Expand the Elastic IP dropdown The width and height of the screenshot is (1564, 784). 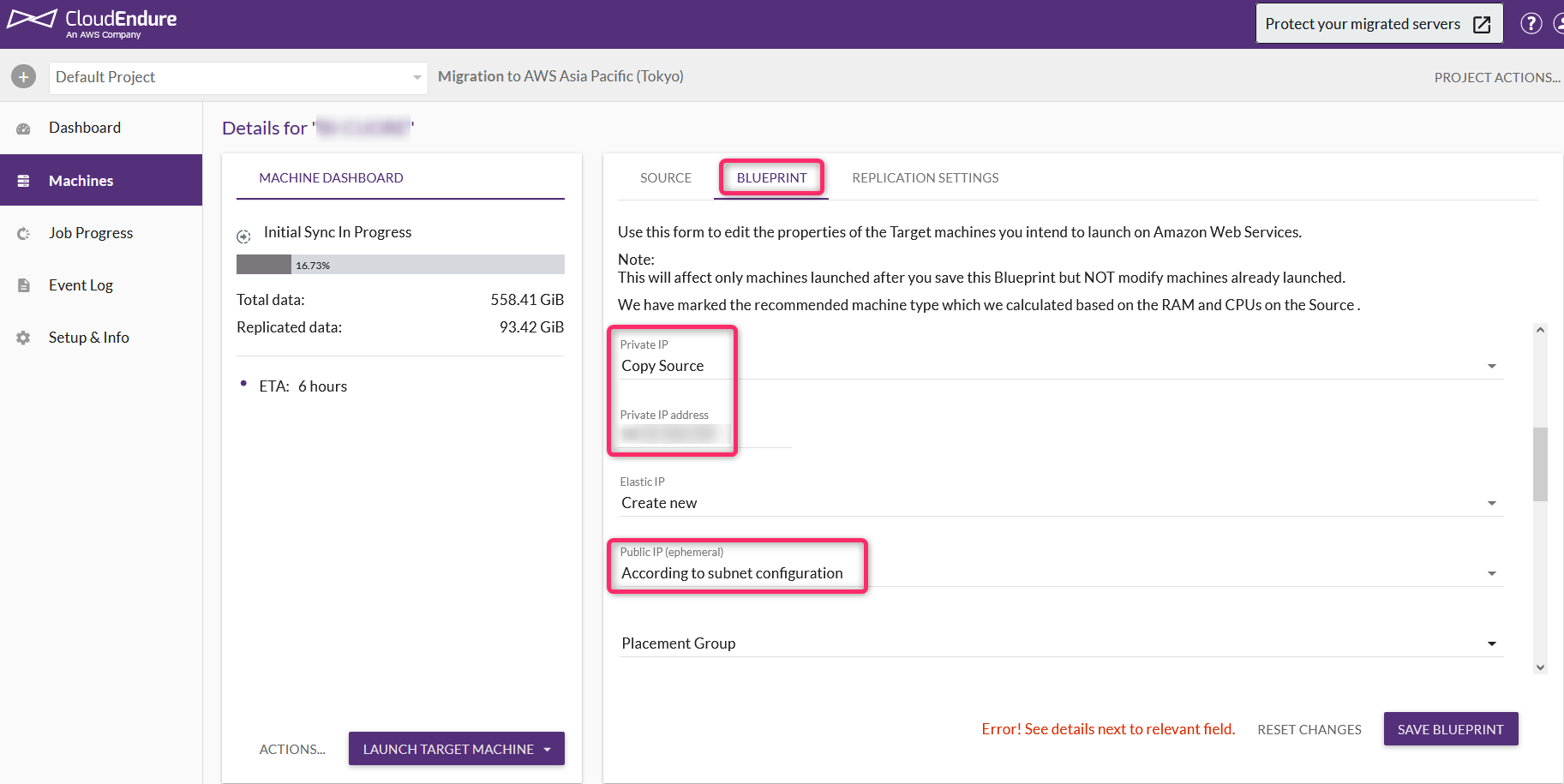click(x=1061, y=503)
